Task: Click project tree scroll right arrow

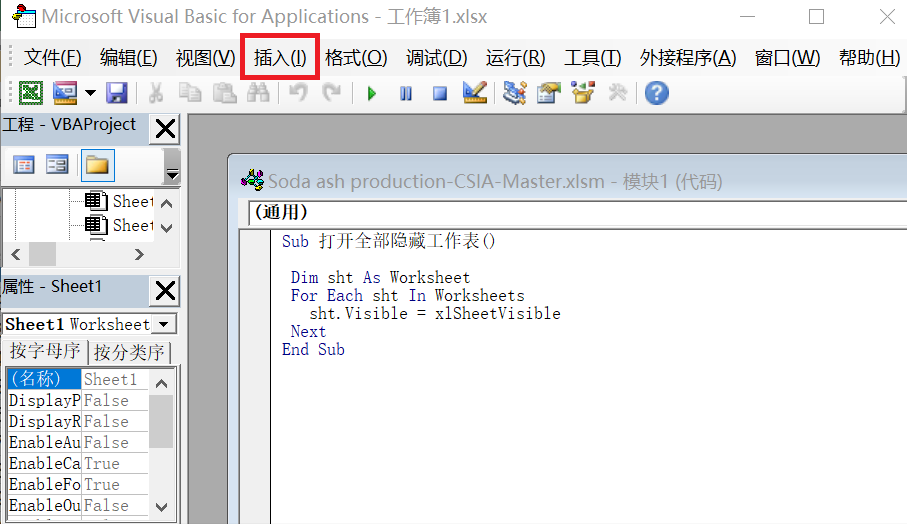Action: pyautogui.click(x=139, y=254)
